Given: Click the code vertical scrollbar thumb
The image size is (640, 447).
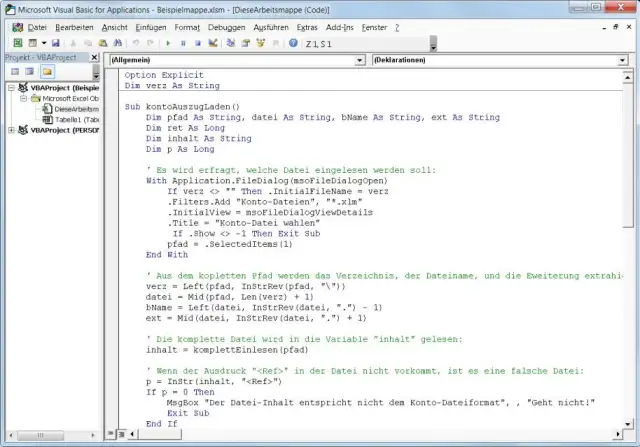Looking at the screenshot, I should click(627, 156).
